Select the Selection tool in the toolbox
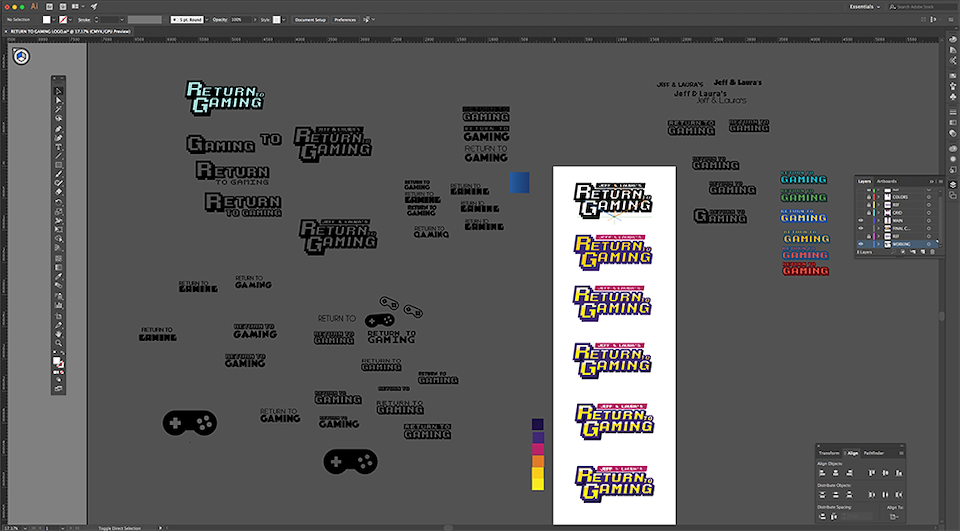Viewport: 960px width, 531px height. click(x=59, y=90)
